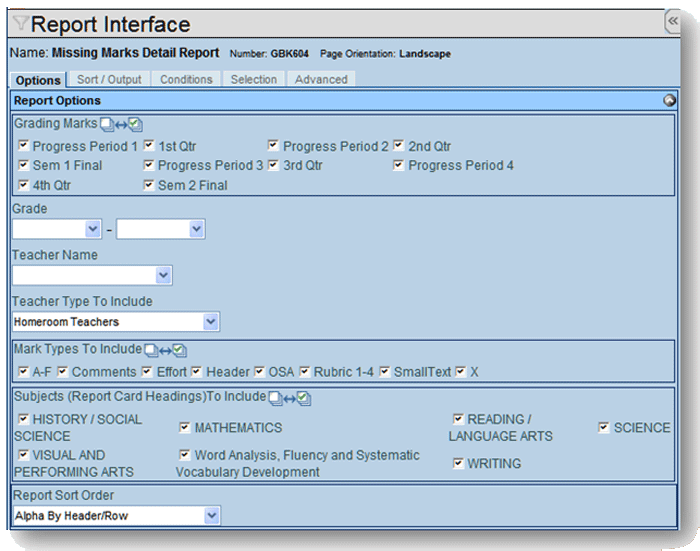Check all Grading Marks with the green-check icon
This screenshot has height=551, width=700.
136,125
